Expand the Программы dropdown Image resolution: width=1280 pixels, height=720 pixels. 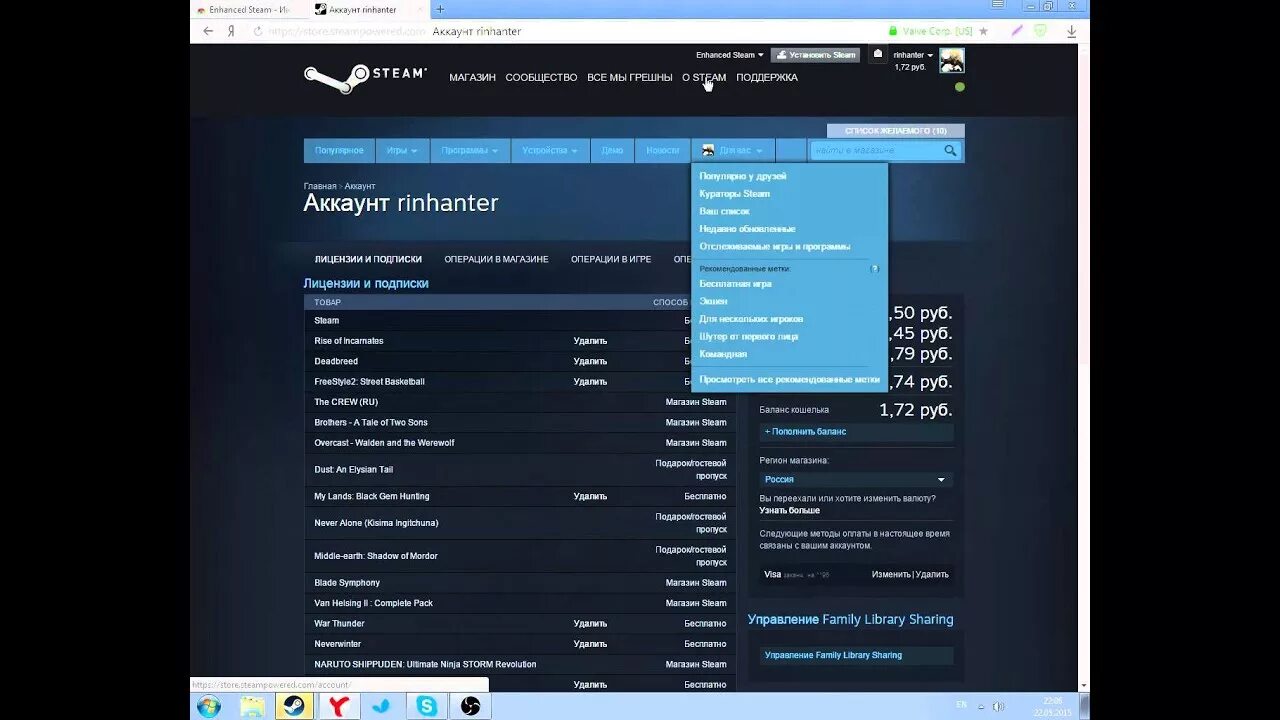(470, 151)
